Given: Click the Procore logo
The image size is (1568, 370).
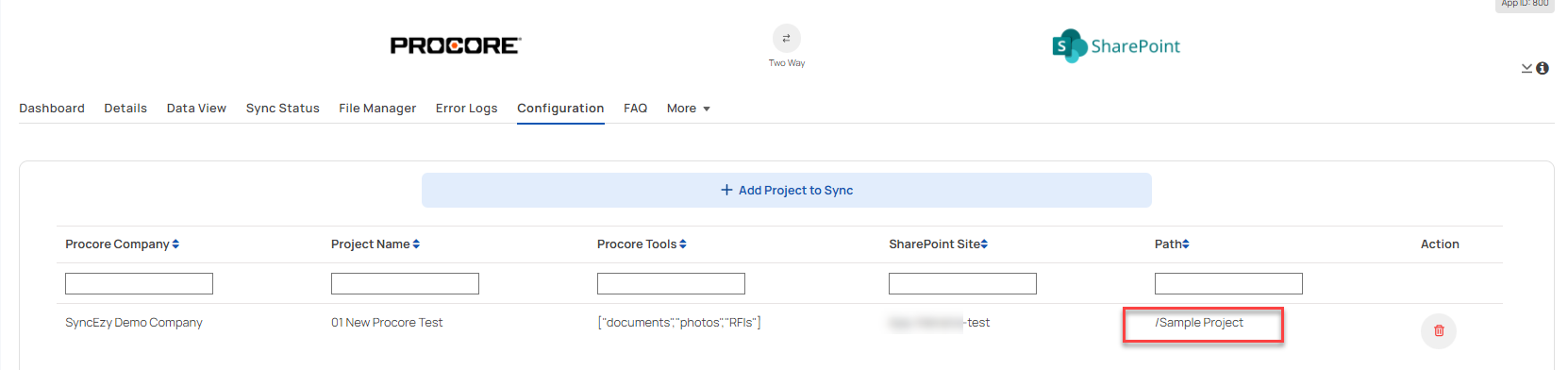Looking at the screenshot, I should pos(456,45).
